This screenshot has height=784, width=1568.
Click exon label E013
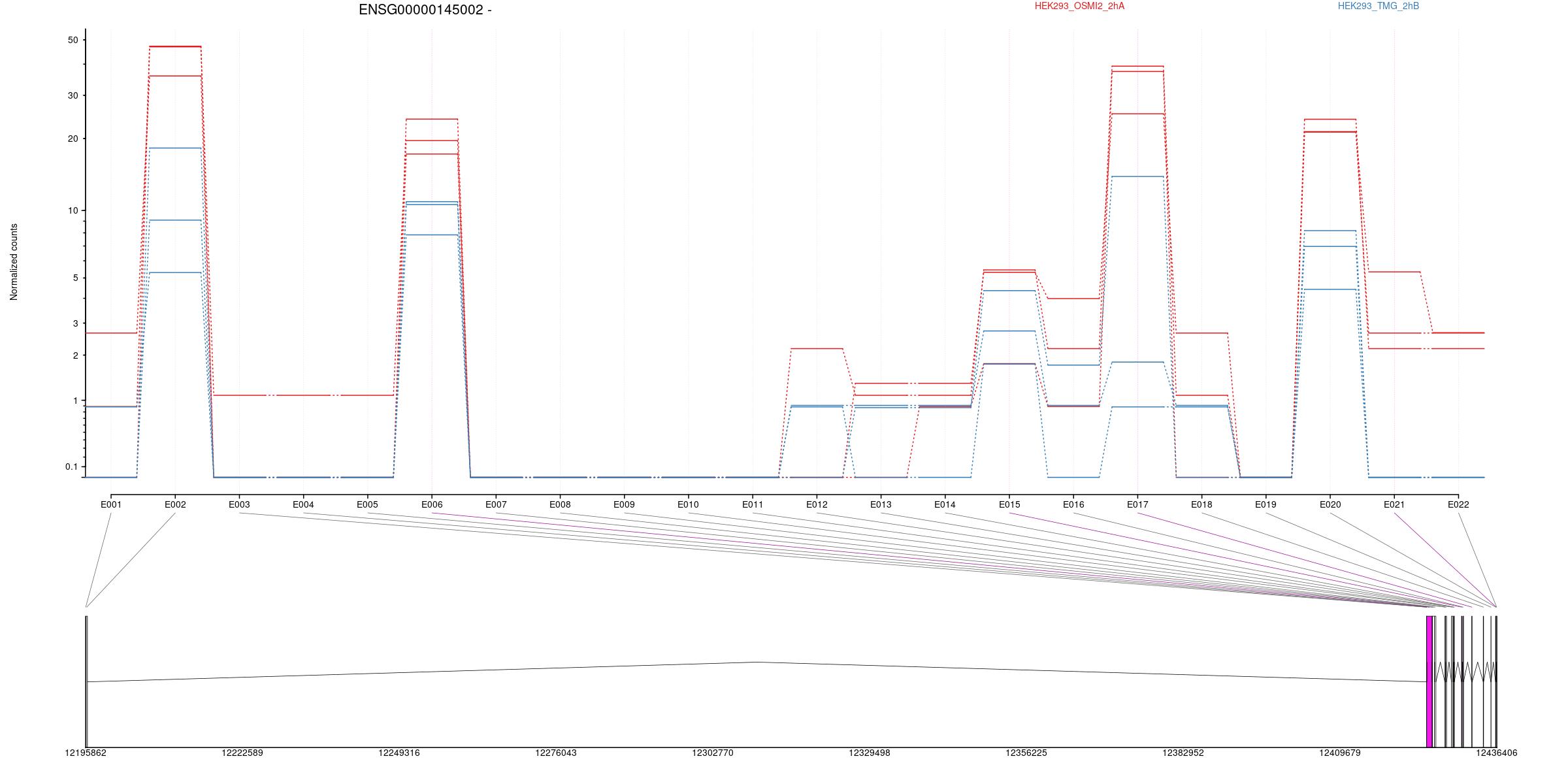pos(881,504)
